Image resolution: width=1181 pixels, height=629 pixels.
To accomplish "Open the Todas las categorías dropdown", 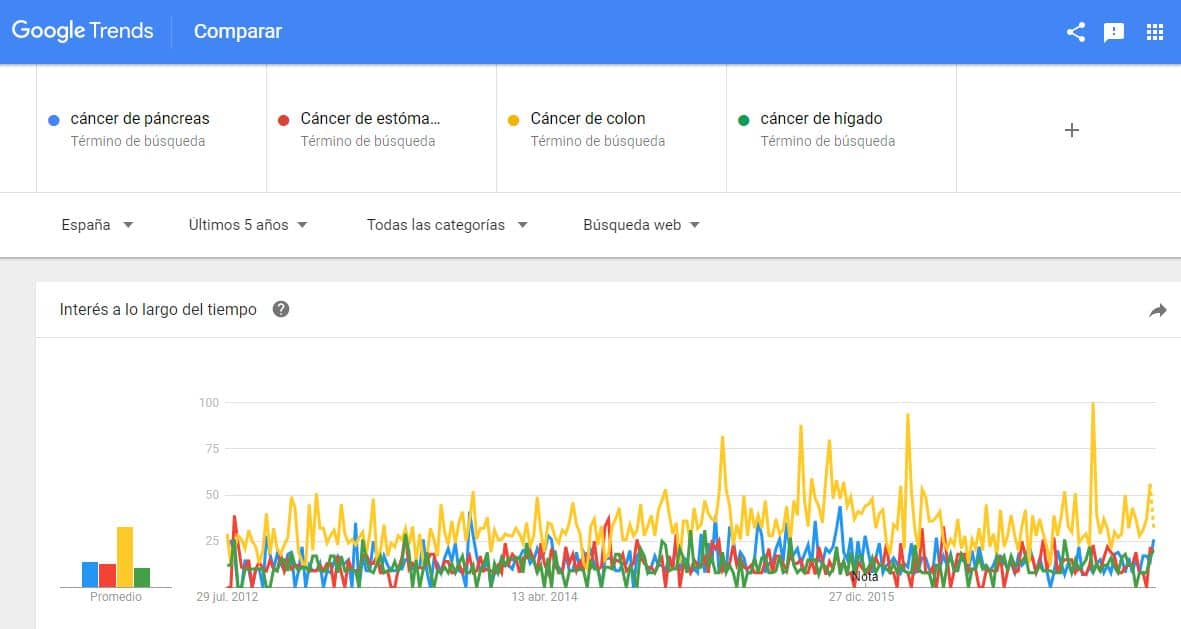I will 446,225.
